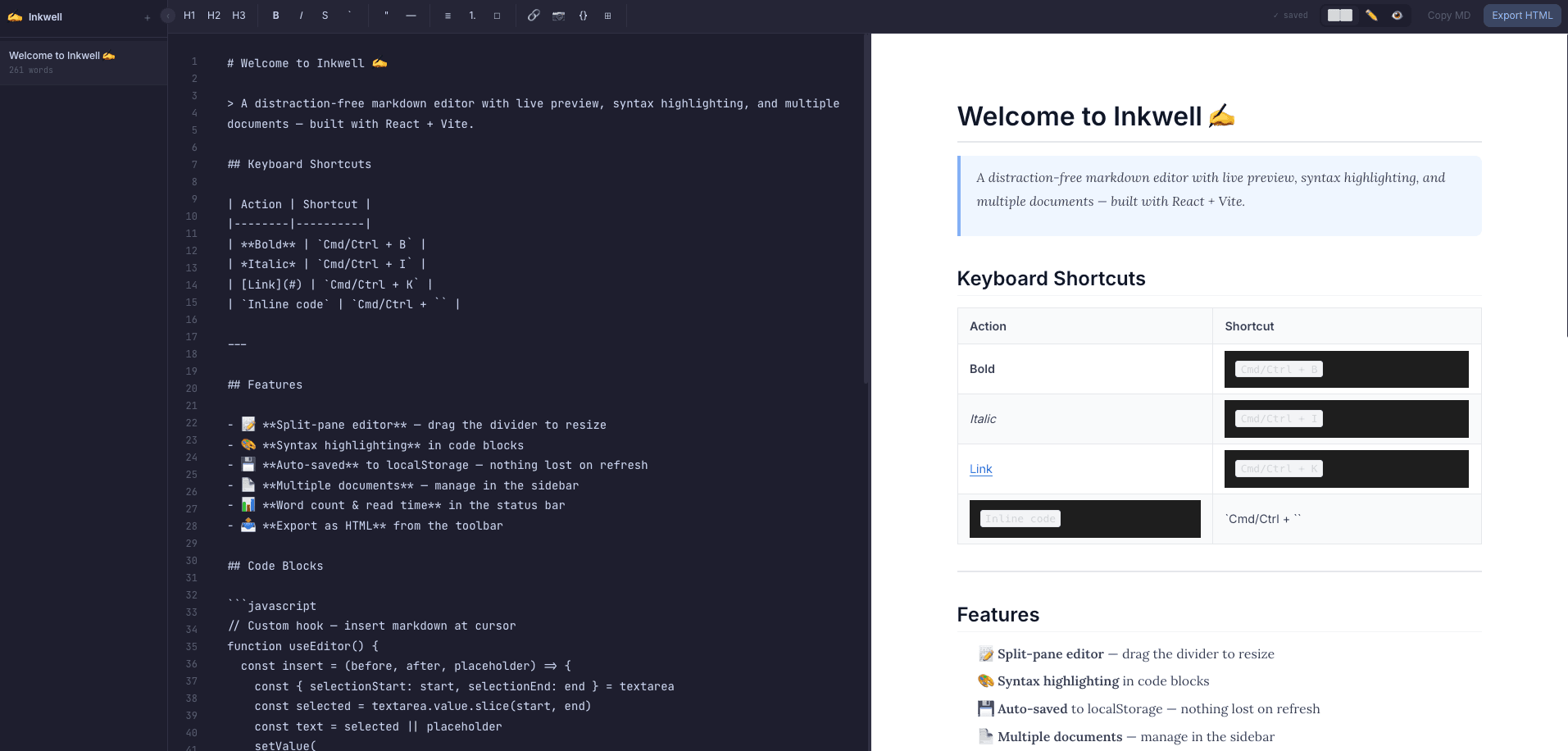Insert a task checkbox item
This screenshot has height=751, width=1568.
coord(497,16)
